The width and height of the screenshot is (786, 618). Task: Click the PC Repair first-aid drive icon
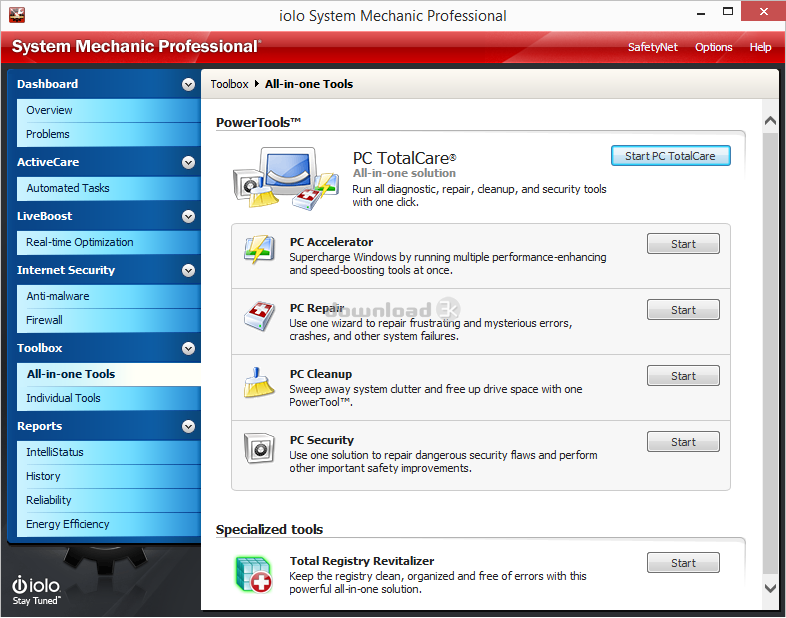click(x=259, y=316)
